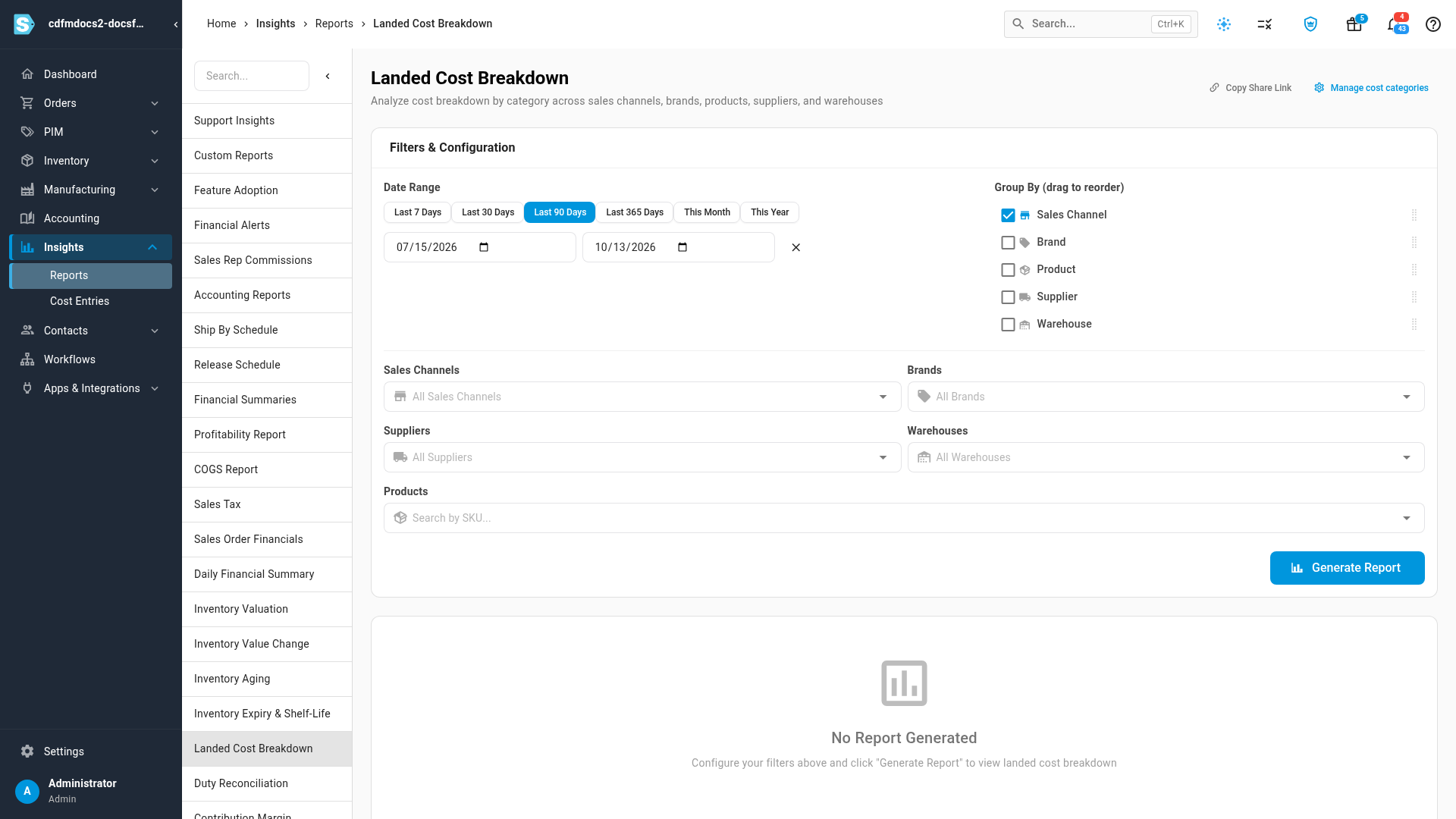Go to Insights in the breadcrumb

pyautogui.click(x=275, y=24)
